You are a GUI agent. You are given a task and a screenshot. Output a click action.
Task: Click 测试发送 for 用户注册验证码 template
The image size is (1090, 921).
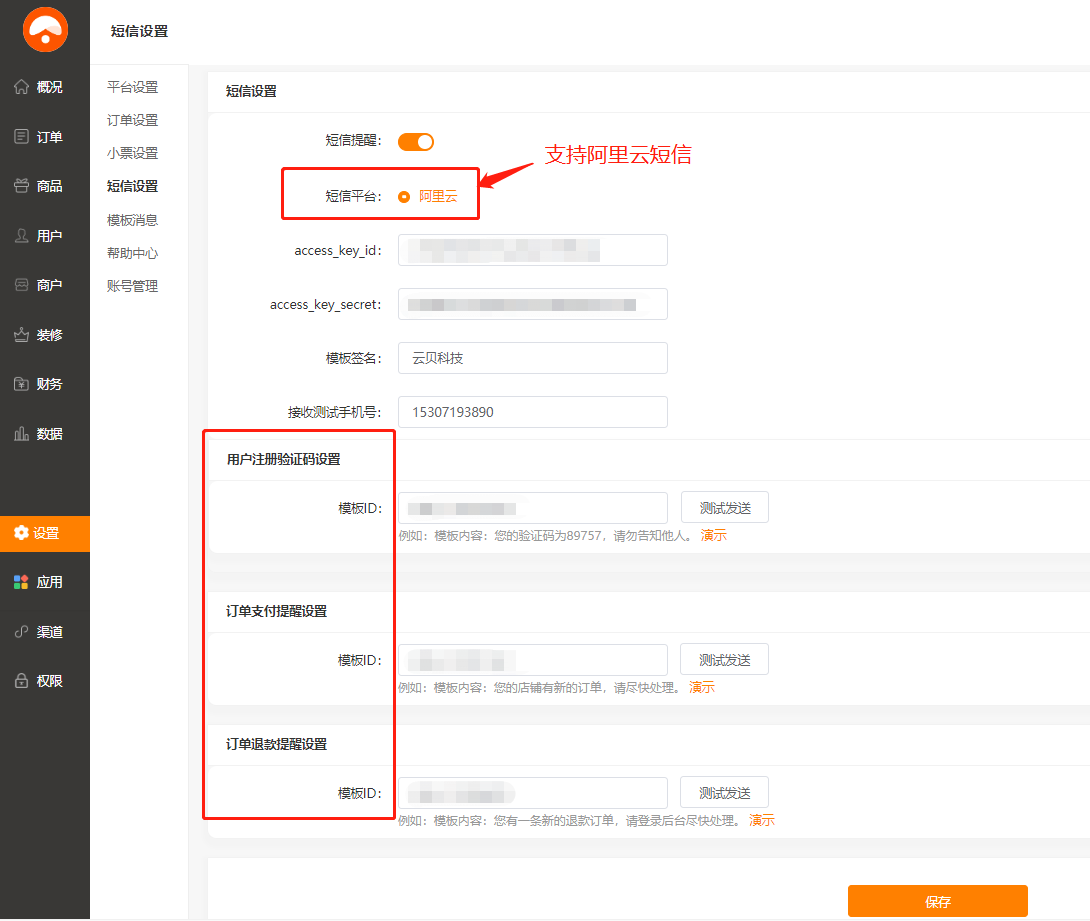[x=725, y=508]
